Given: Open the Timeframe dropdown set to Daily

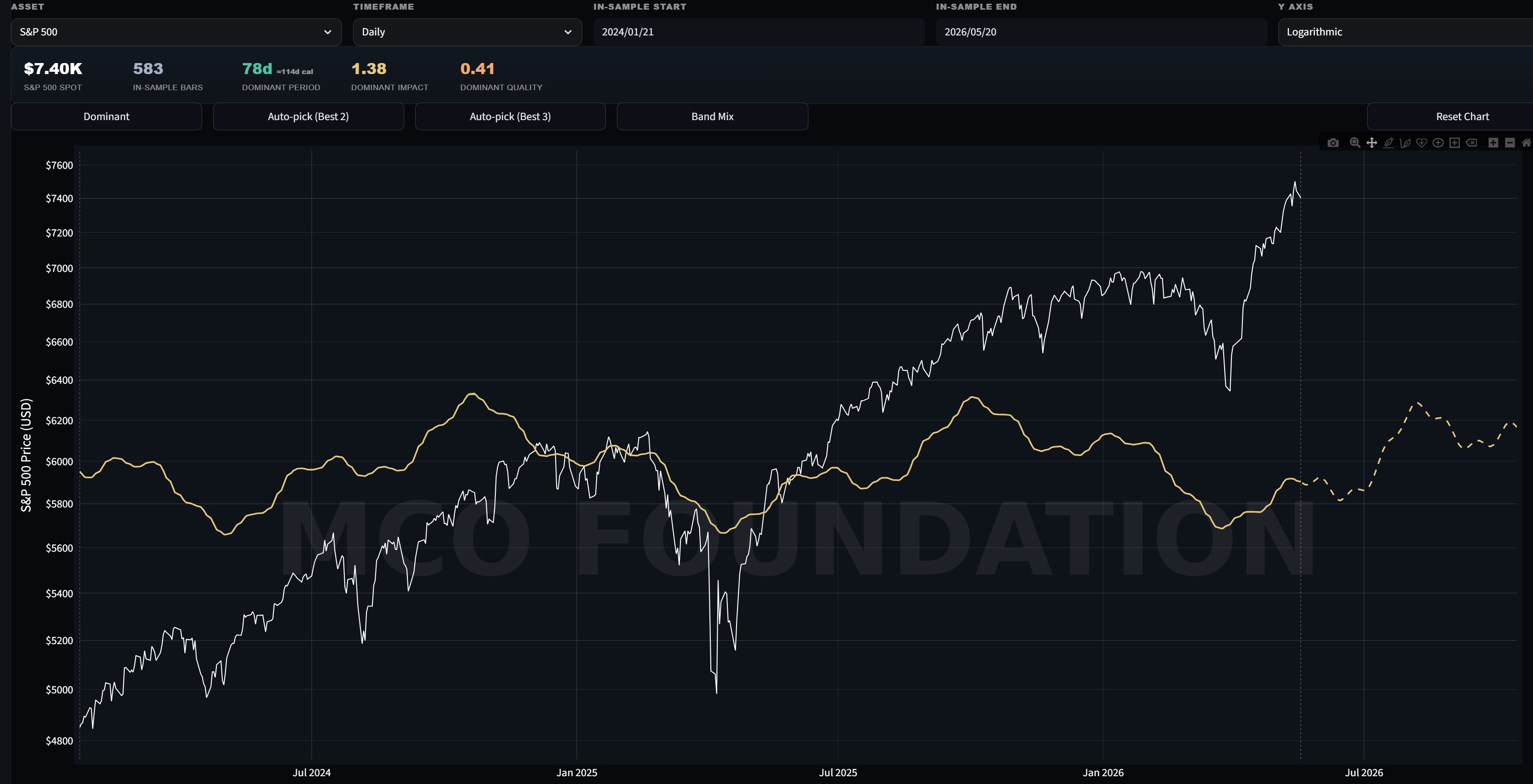Looking at the screenshot, I should pos(467,32).
